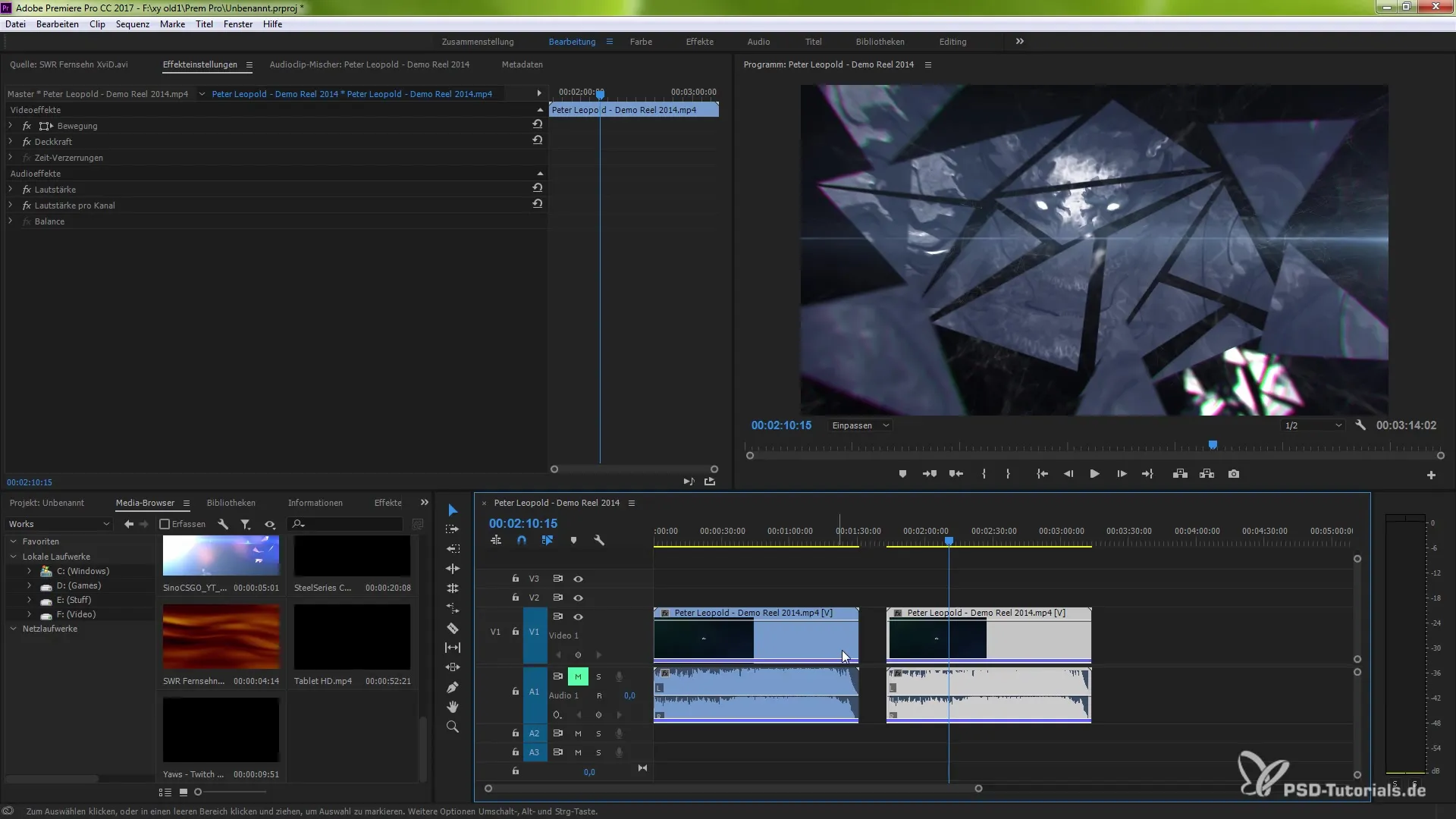1456x819 pixels.
Task: Open the Metadaten panel tab
Action: pyautogui.click(x=522, y=64)
